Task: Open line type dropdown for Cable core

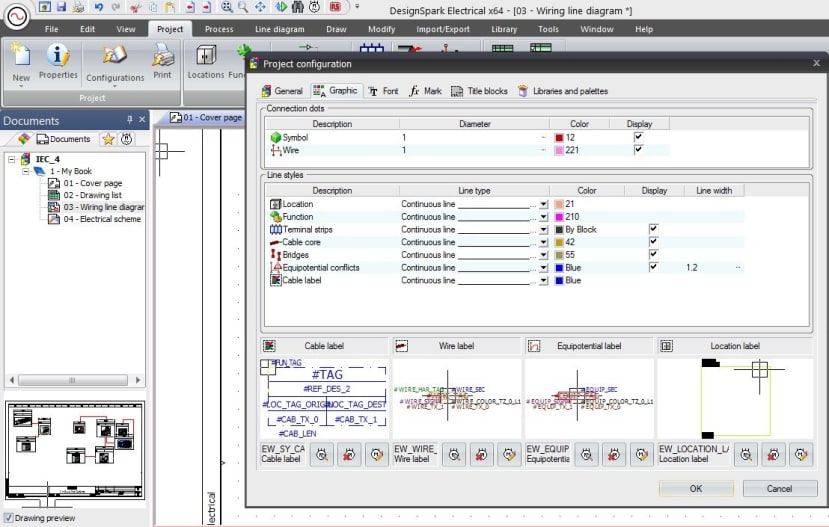Action: pyautogui.click(x=544, y=242)
